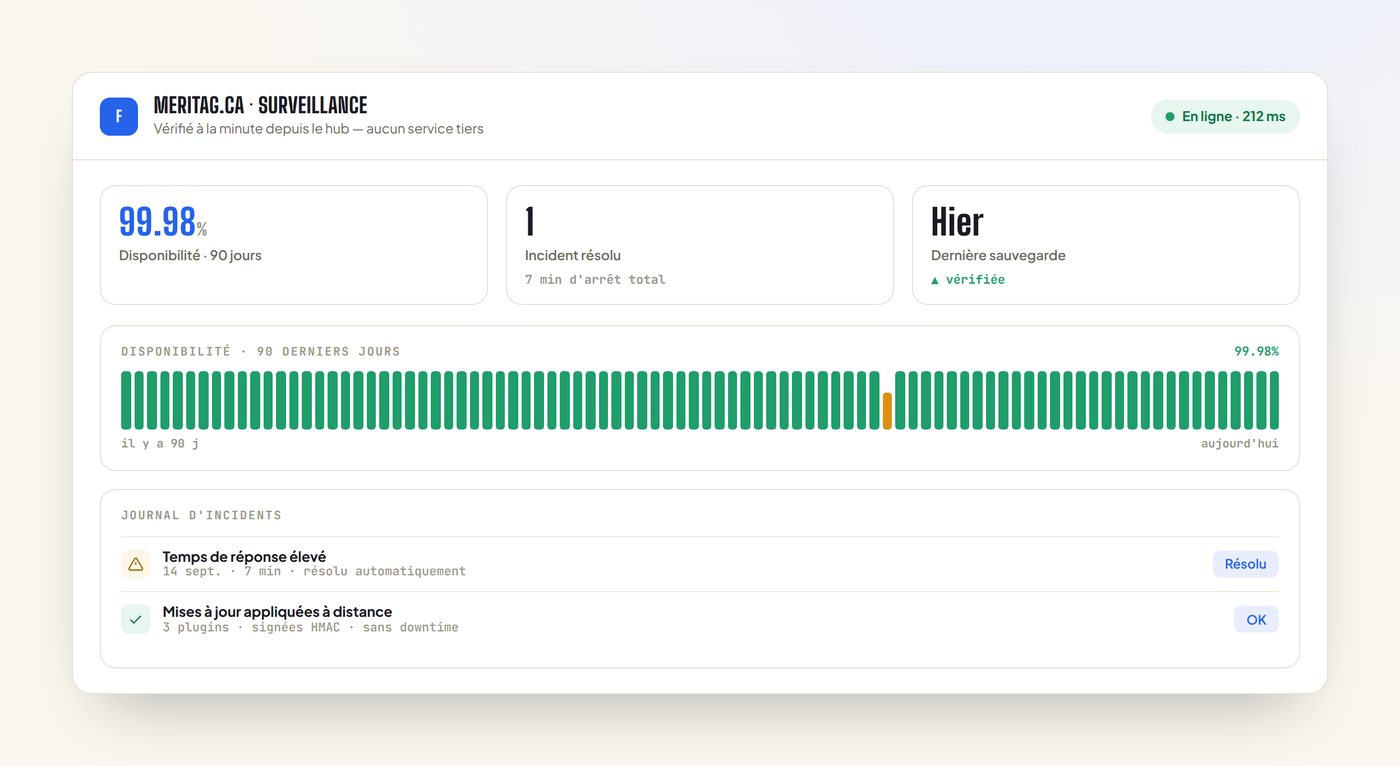
Task: Open the "Temps de réponse élevé" incident
Action: pos(700,564)
